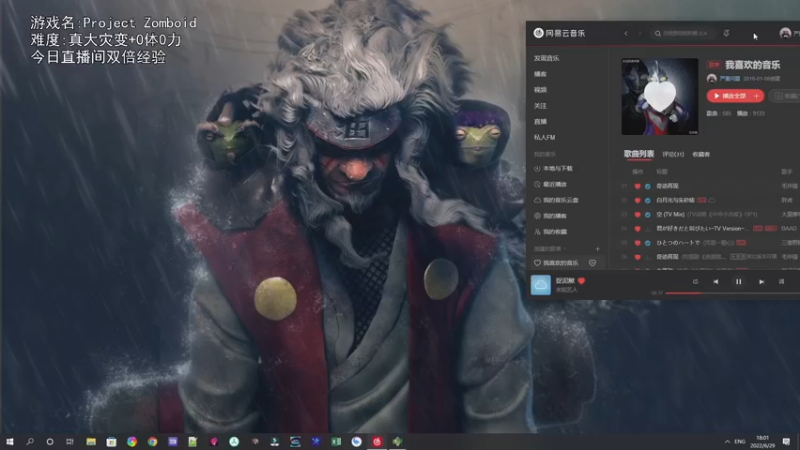Image resolution: width=800 pixels, height=450 pixels.
Task: Click downloaded checkmark on ひとつのハートで
Action: click(x=647, y=243)
